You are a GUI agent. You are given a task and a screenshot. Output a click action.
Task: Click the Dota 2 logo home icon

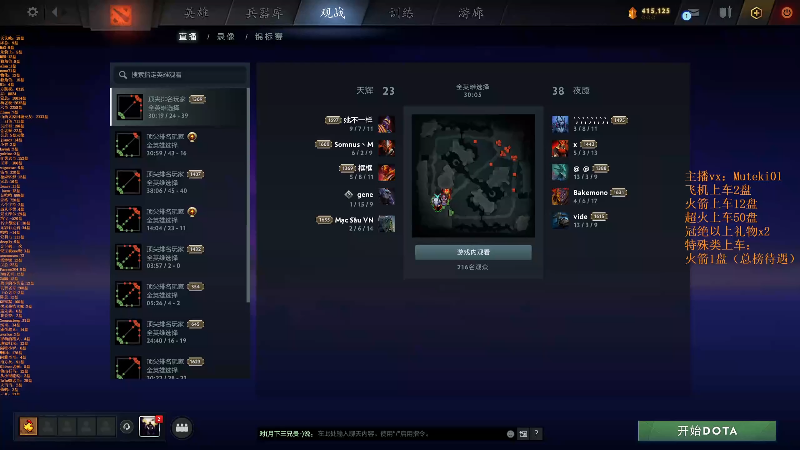(121, 15)
